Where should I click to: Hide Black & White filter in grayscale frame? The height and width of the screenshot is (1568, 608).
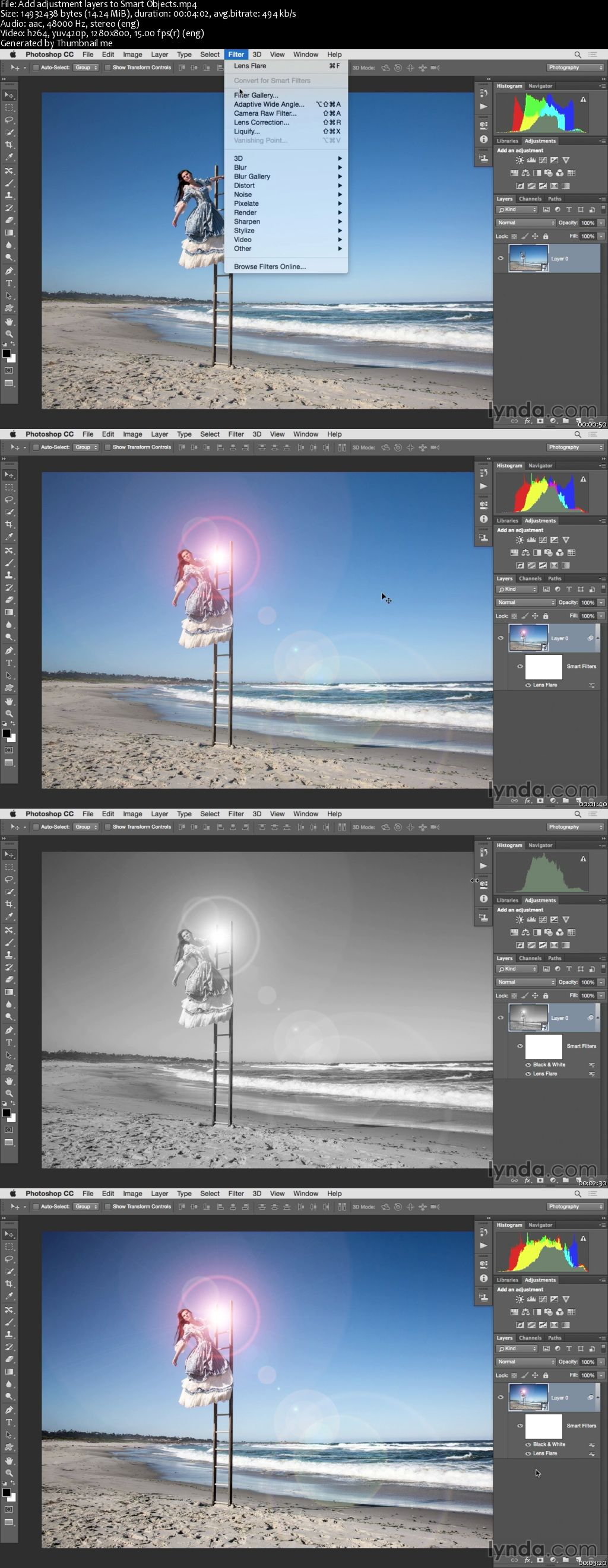528,1064
